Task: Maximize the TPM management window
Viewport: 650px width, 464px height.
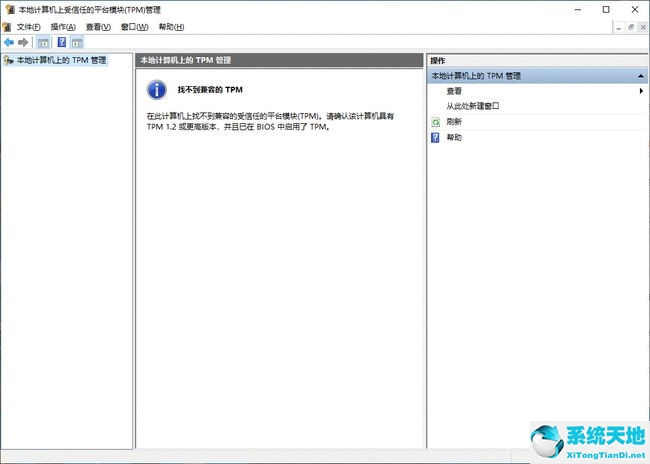Action: click(x=606, y=9)
